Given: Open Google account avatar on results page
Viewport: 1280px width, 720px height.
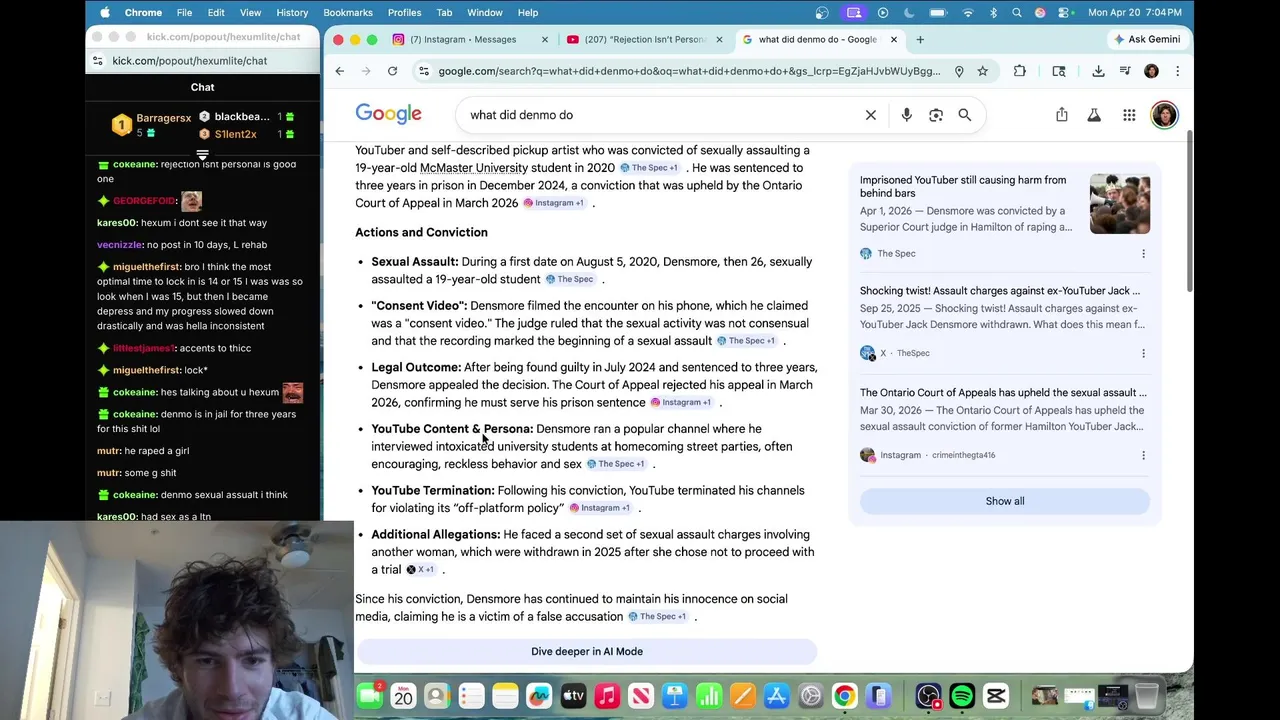Looking at the screenshot, I should (x=1164, y=115).
